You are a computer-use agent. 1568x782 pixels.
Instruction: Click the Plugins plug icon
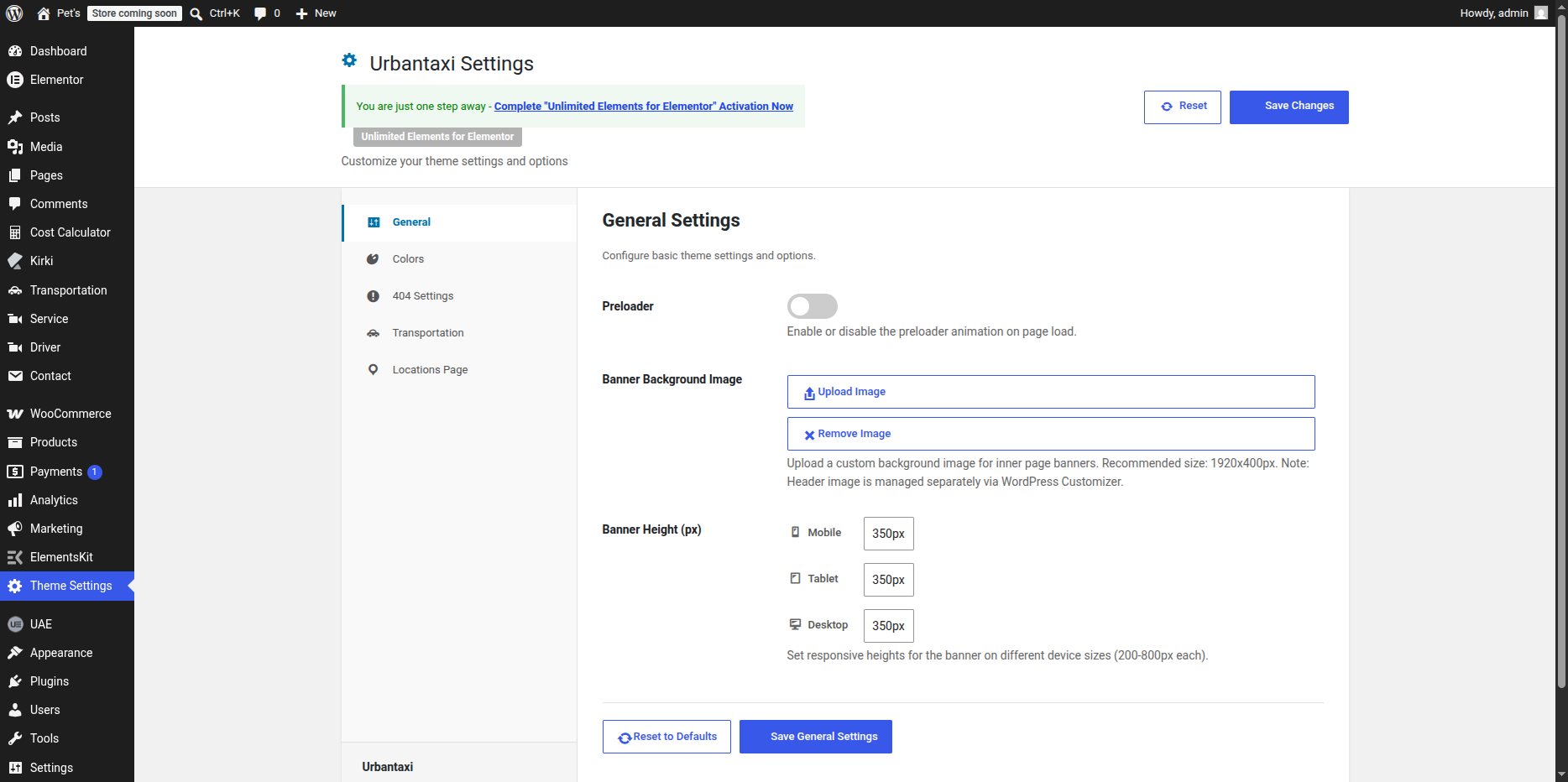click(15, 681)
